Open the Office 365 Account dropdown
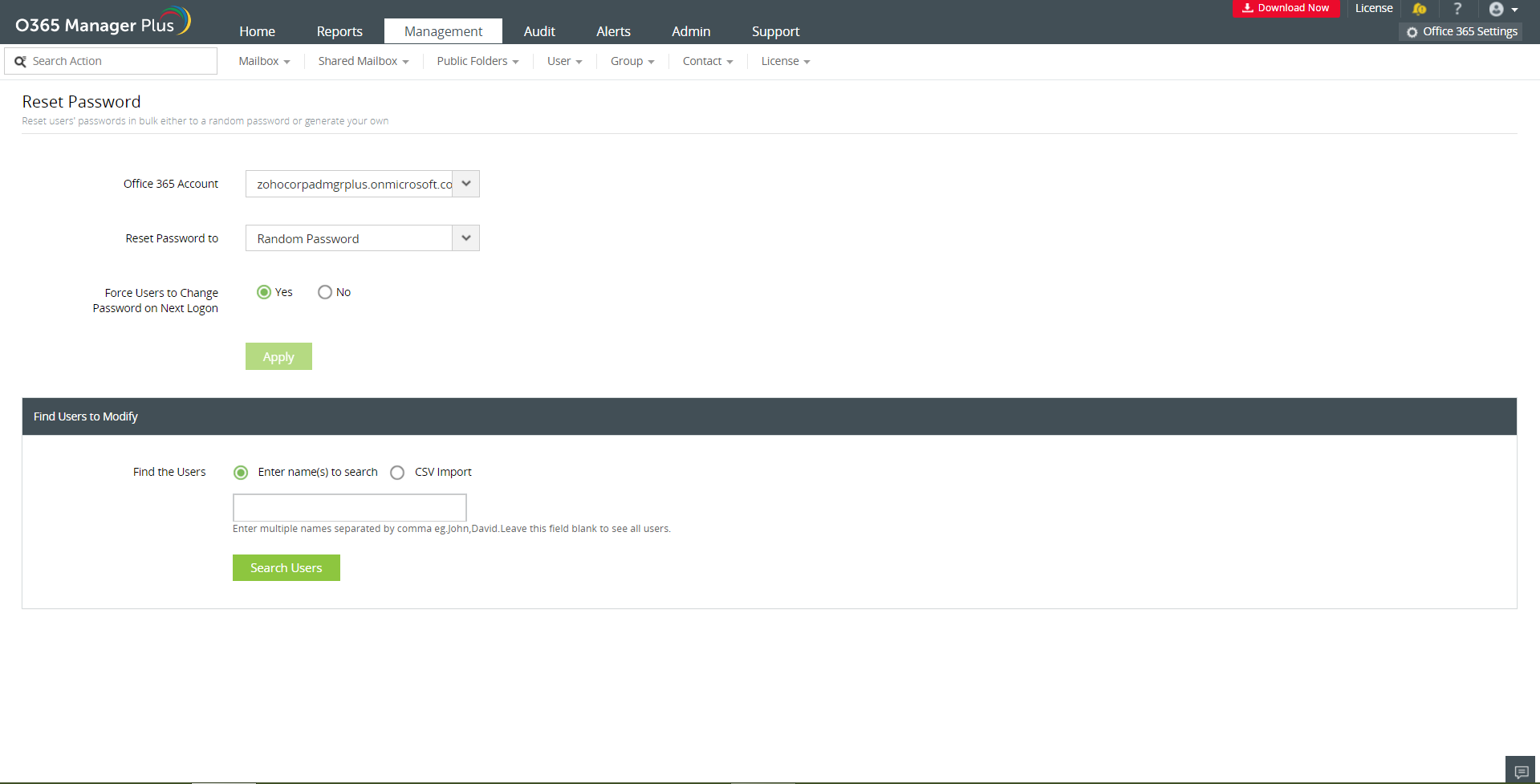 tap(363, 184)
